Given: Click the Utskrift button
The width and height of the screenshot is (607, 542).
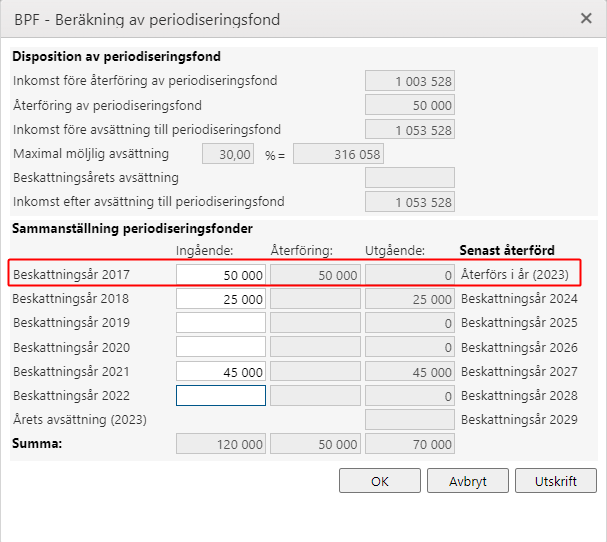Looking at the screenshot, I should click(x=556, y=481).
